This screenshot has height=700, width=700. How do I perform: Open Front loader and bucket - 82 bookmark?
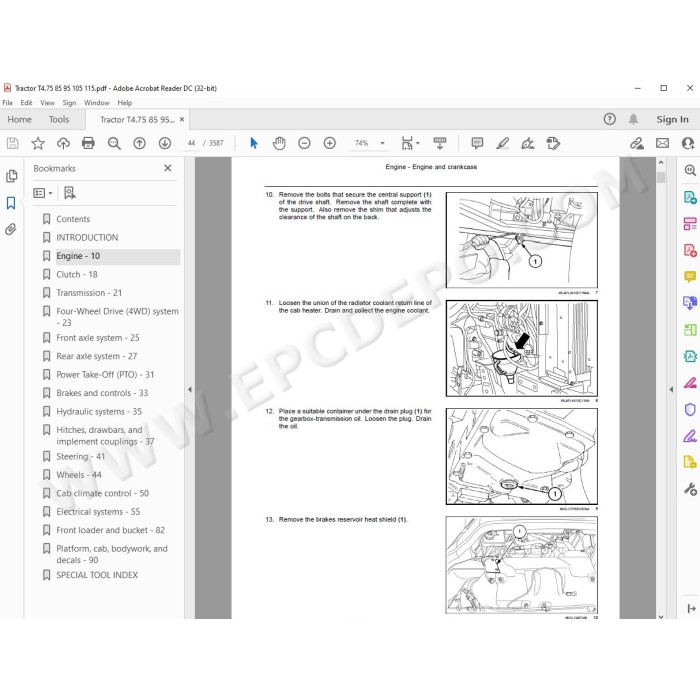pos(111,530)
